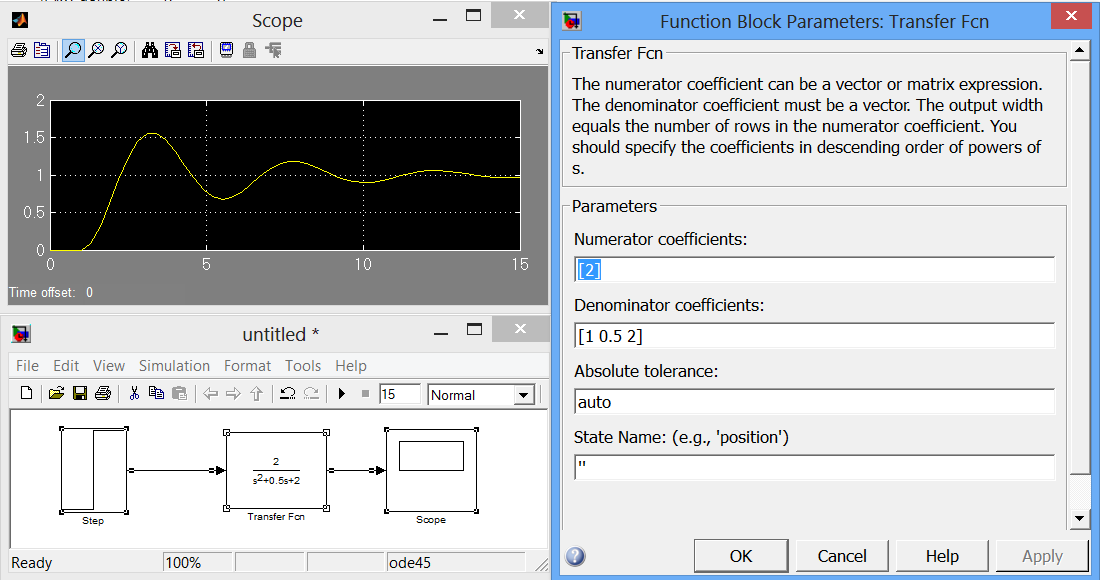Open the Format menu

(247, 365)
